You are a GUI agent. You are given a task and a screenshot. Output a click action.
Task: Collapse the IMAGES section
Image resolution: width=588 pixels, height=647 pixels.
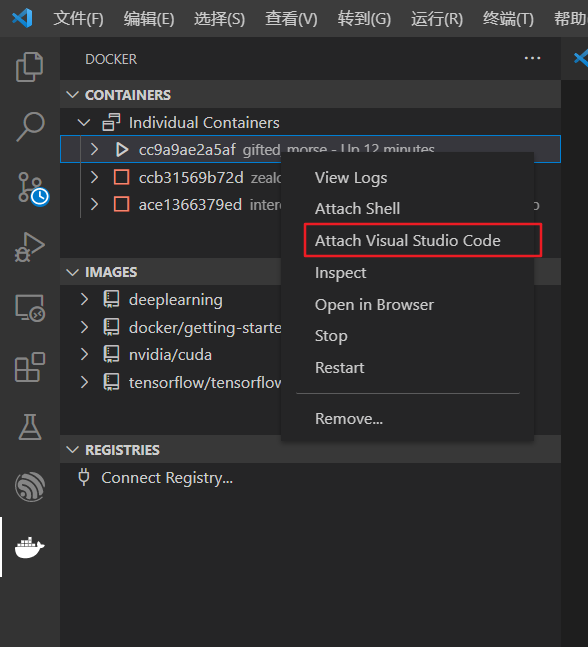[73, 272]
